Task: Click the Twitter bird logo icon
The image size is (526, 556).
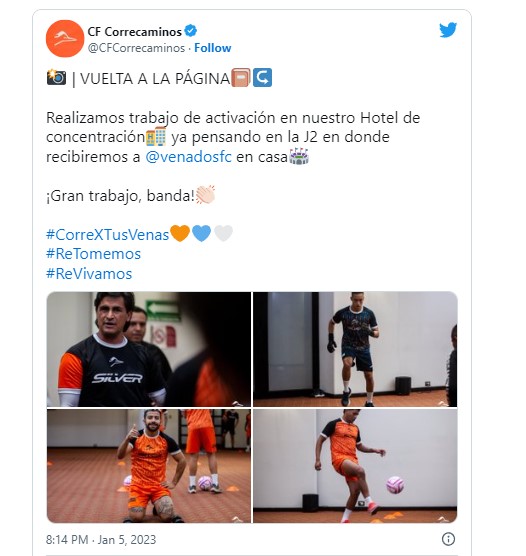Action: [448, 30]
